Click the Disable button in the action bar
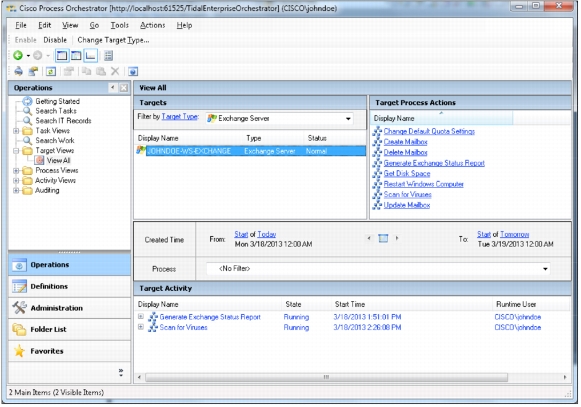Screen dimensions: 581x407 [55, 40]
